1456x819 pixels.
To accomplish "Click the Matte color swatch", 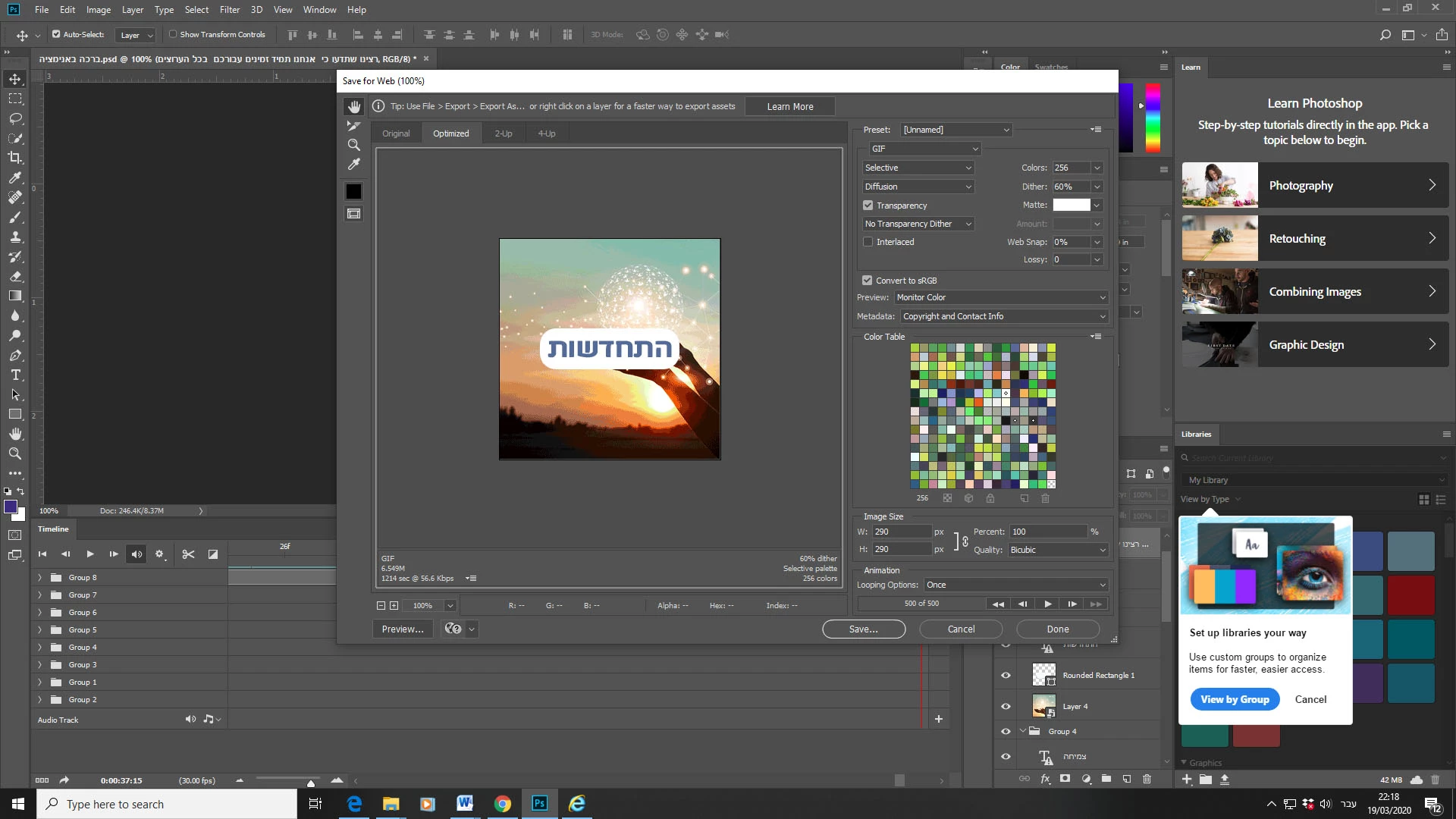I will (1071, 205).
